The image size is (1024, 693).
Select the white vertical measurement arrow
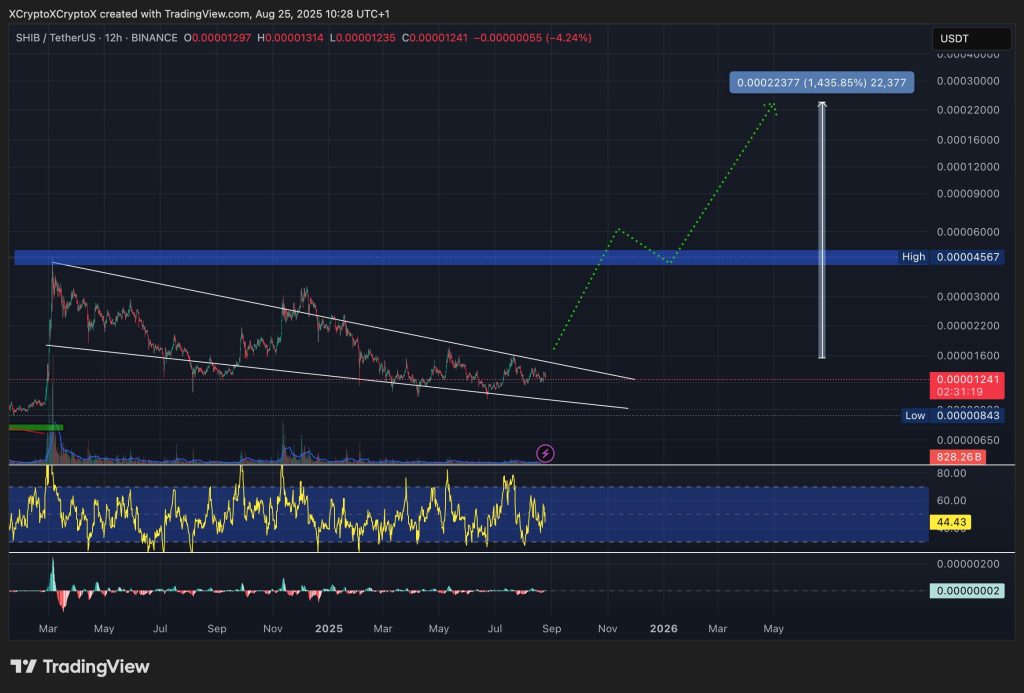[x=822, y=230]
